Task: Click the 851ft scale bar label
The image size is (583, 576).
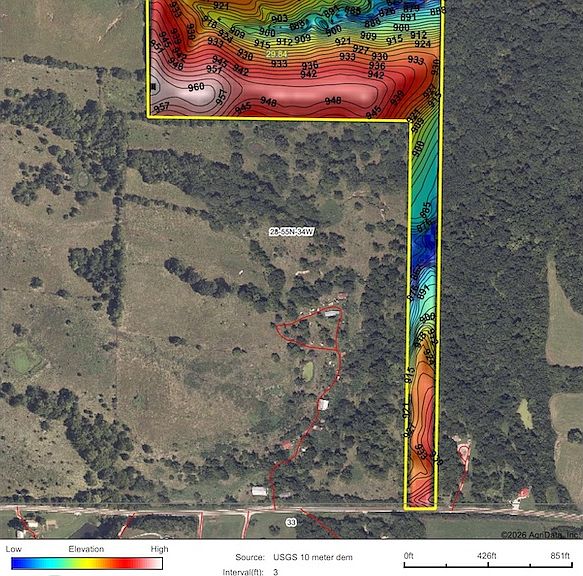Action: point(560,556)
